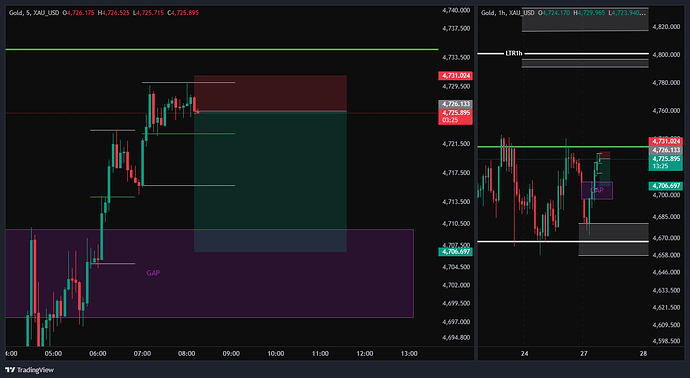Viewport: 690px width, 378px height.
Task: Click the 07:00 time axis label
Action: [x=142, y=353]
